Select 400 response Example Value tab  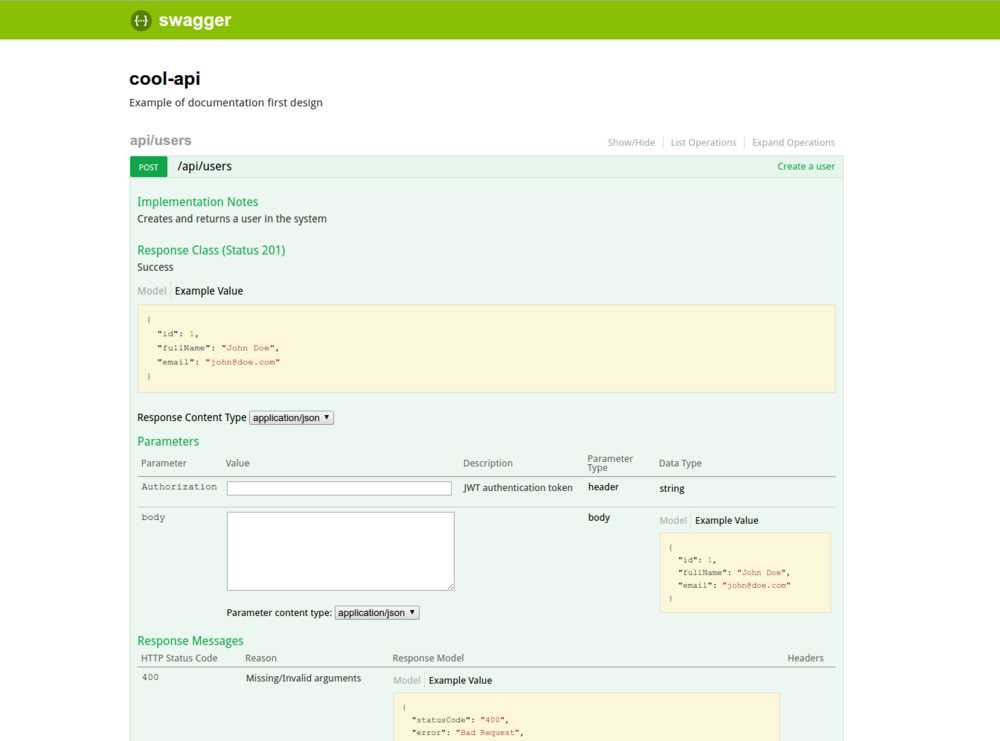click(460, 680)
